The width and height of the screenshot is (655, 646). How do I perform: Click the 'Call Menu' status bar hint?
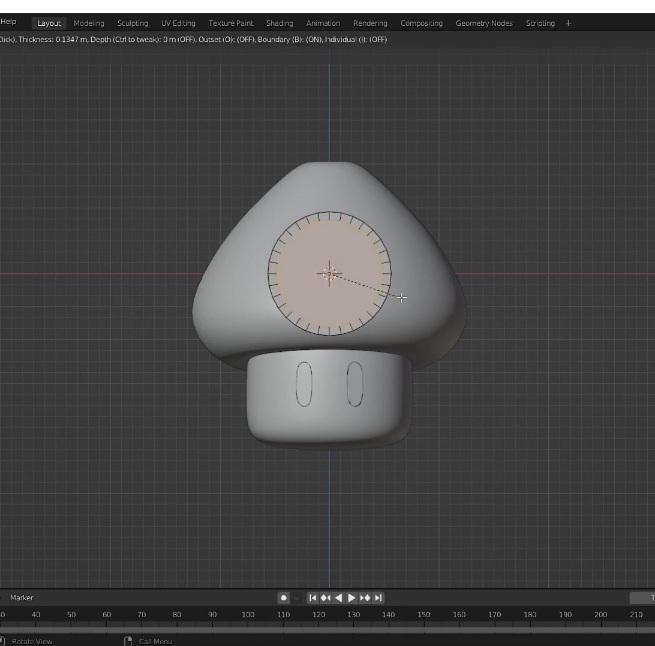(x=155, y=641)
